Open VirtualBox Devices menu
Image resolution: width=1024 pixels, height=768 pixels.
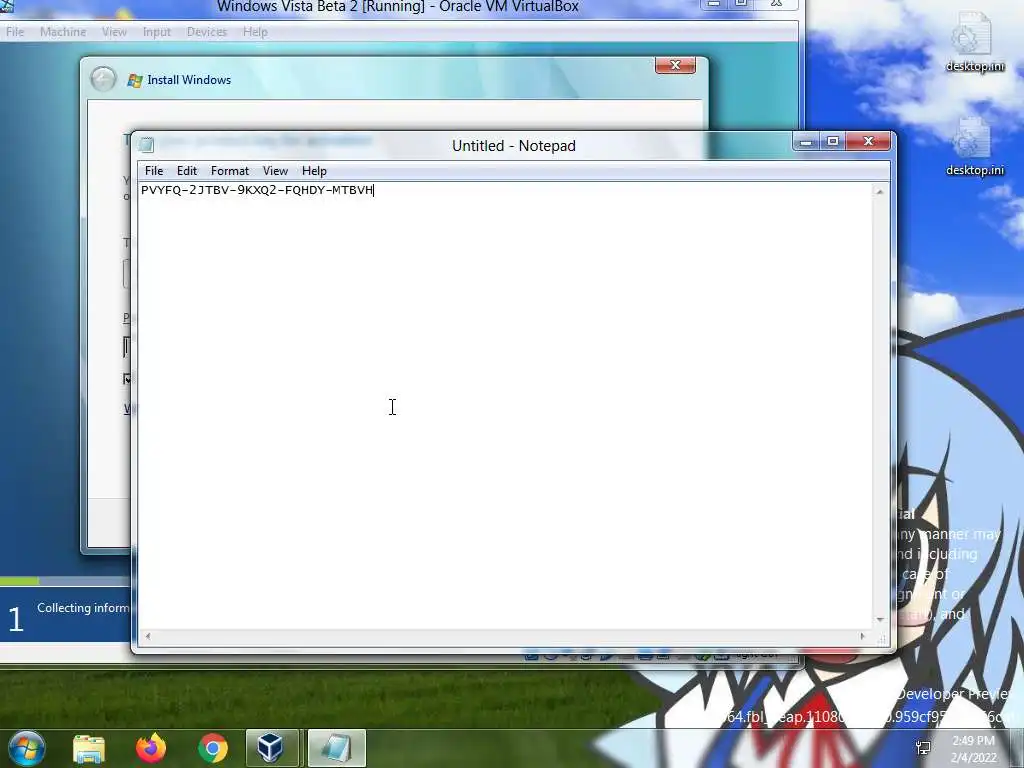(207, 31)
